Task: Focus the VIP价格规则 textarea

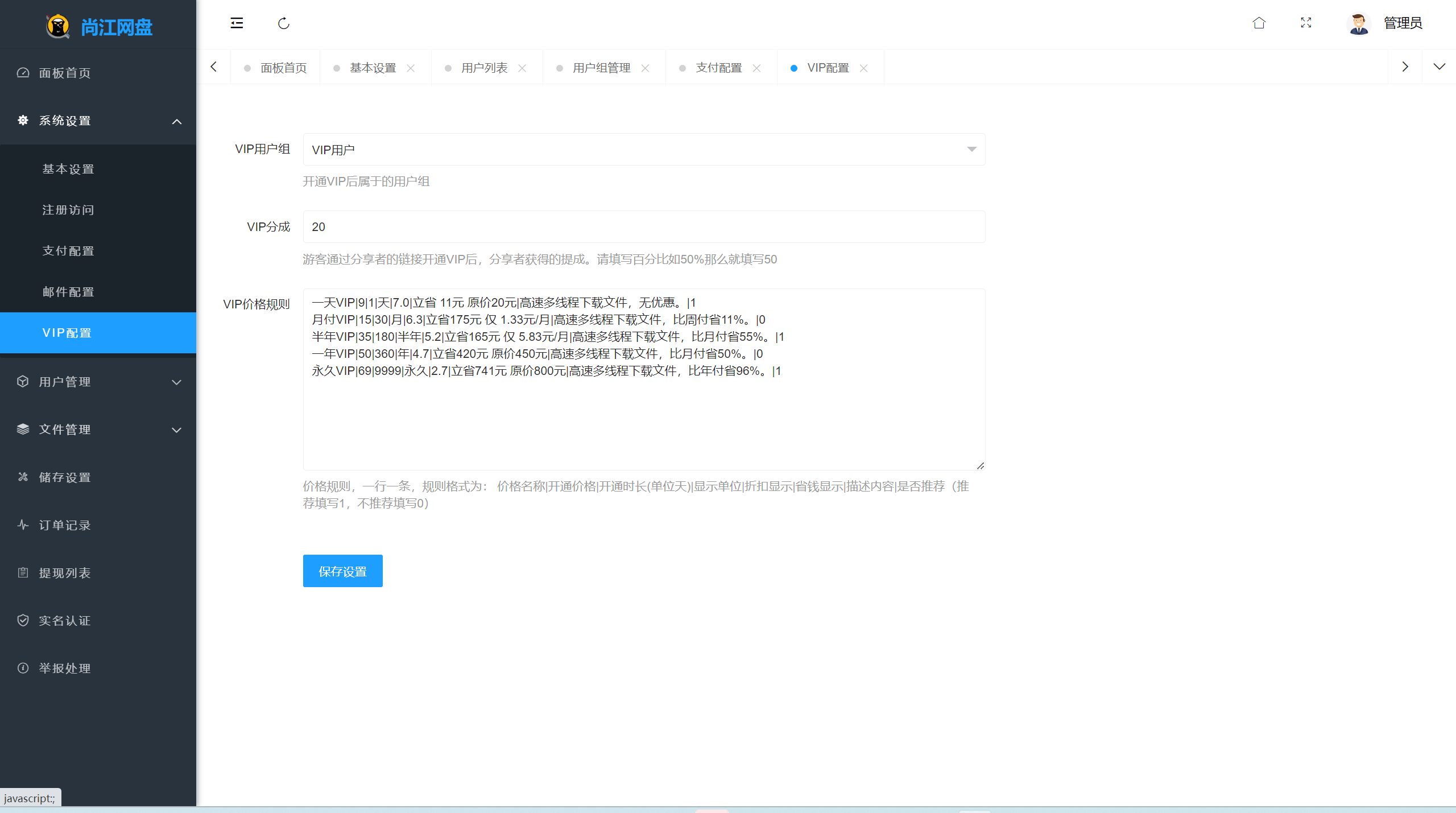Action: point(644,379)
